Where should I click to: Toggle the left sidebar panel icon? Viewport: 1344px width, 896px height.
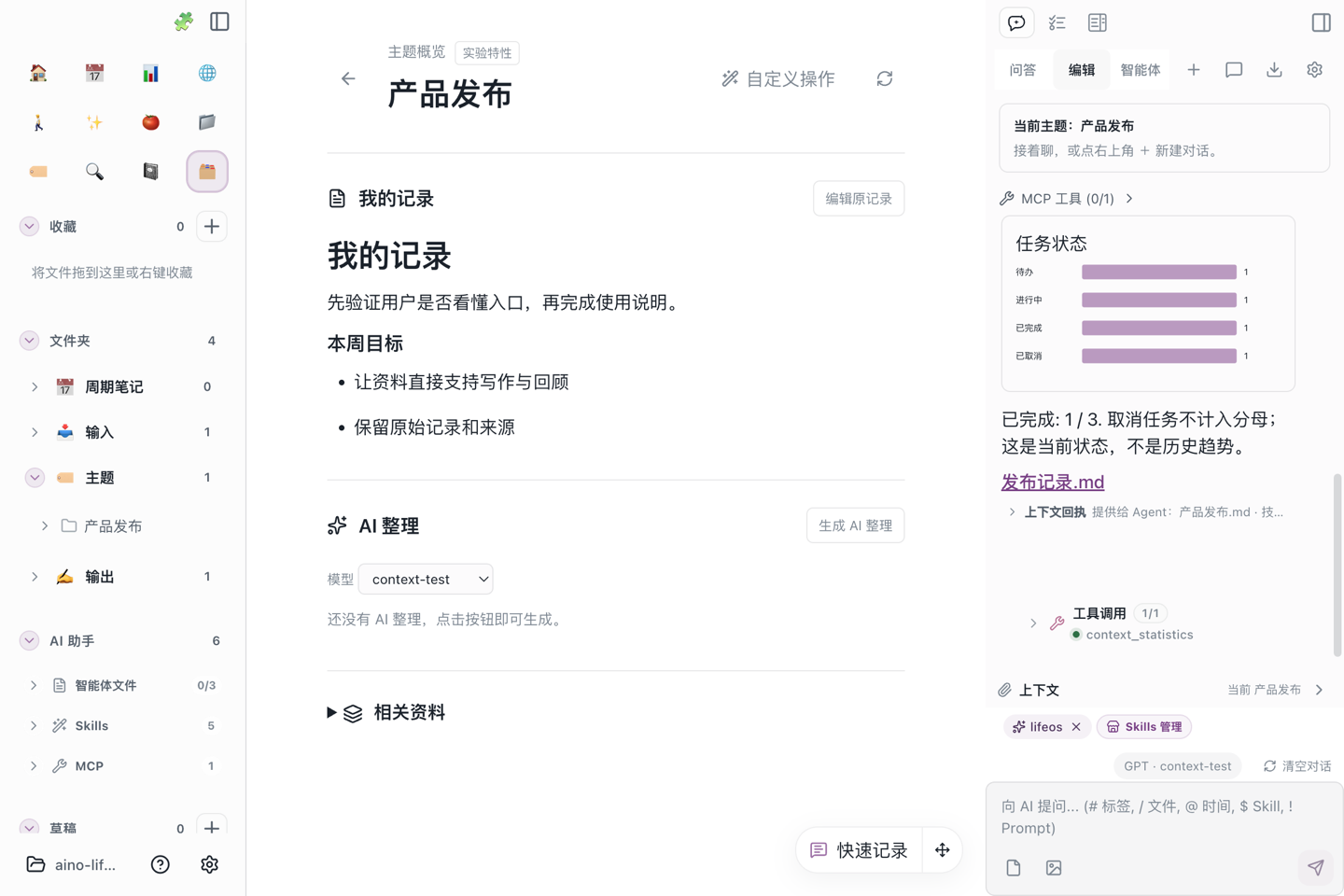coord(219,21)
